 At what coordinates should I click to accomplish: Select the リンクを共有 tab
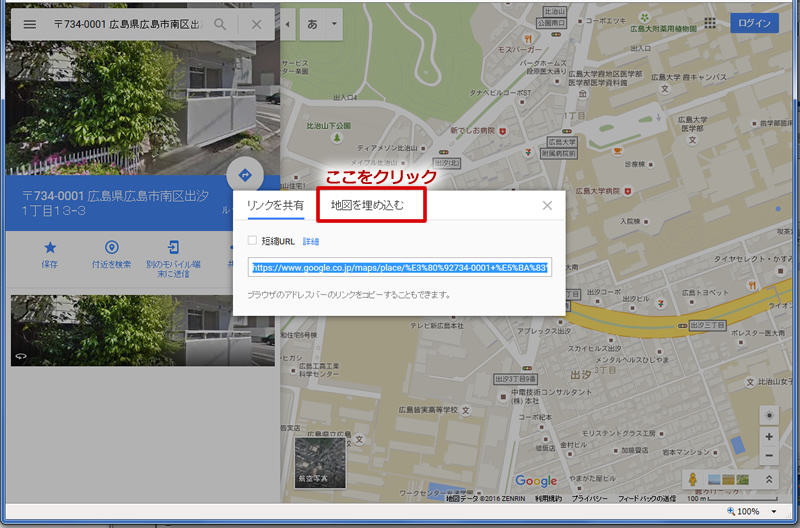pyautogui.click(x=275, y=205)
